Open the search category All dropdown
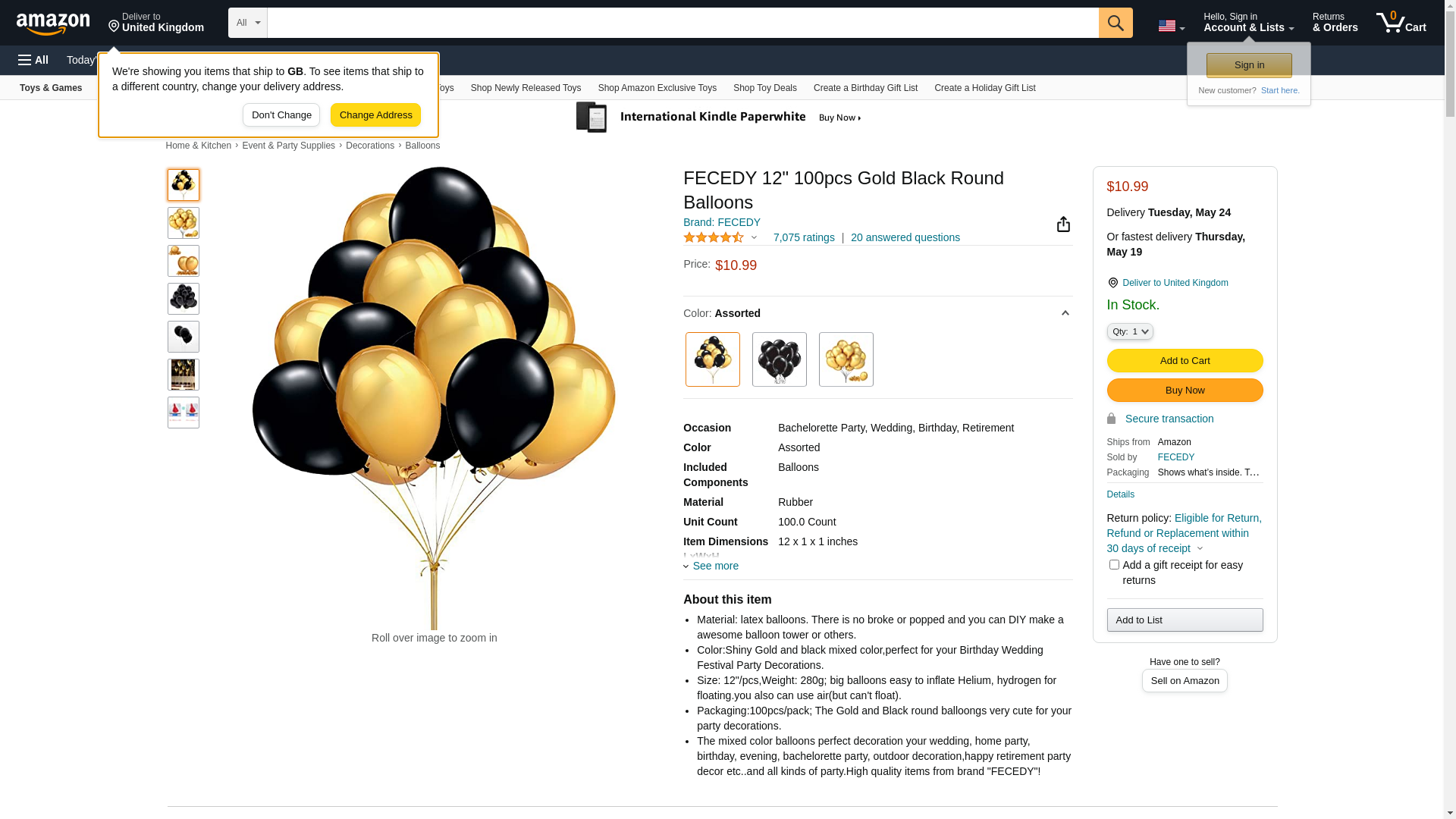 247,23
